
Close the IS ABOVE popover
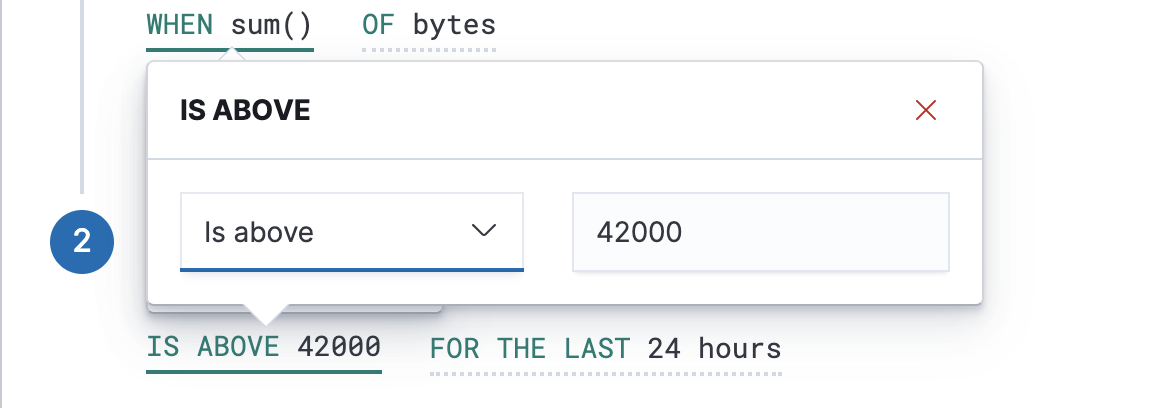(x=926, y=110)
